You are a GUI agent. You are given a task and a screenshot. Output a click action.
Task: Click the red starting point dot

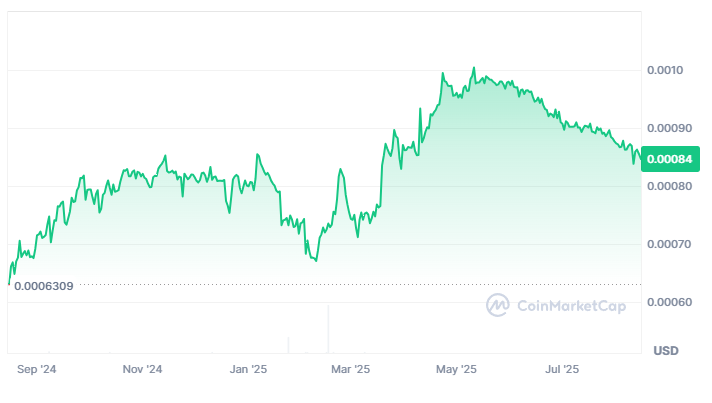(9, 285)
